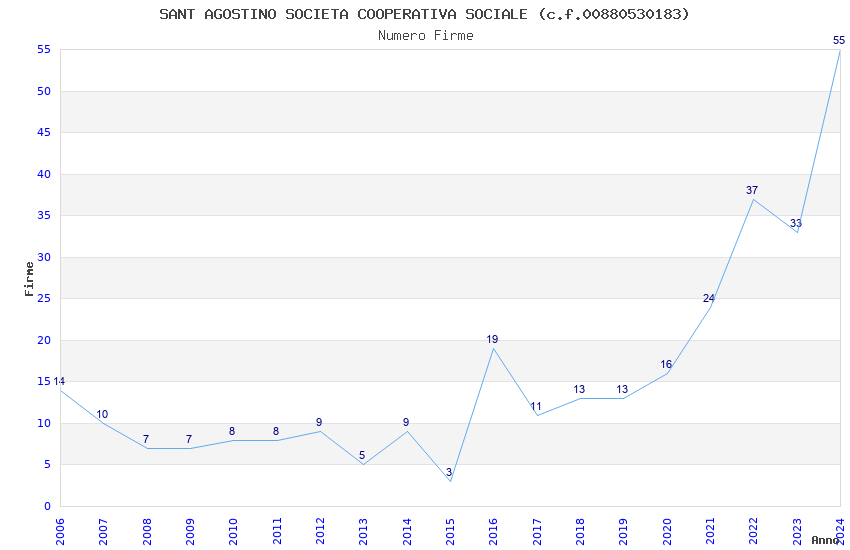The image size is (850, 550).
Task: Click the Firme vertical axis label
Action: point(29,278)
